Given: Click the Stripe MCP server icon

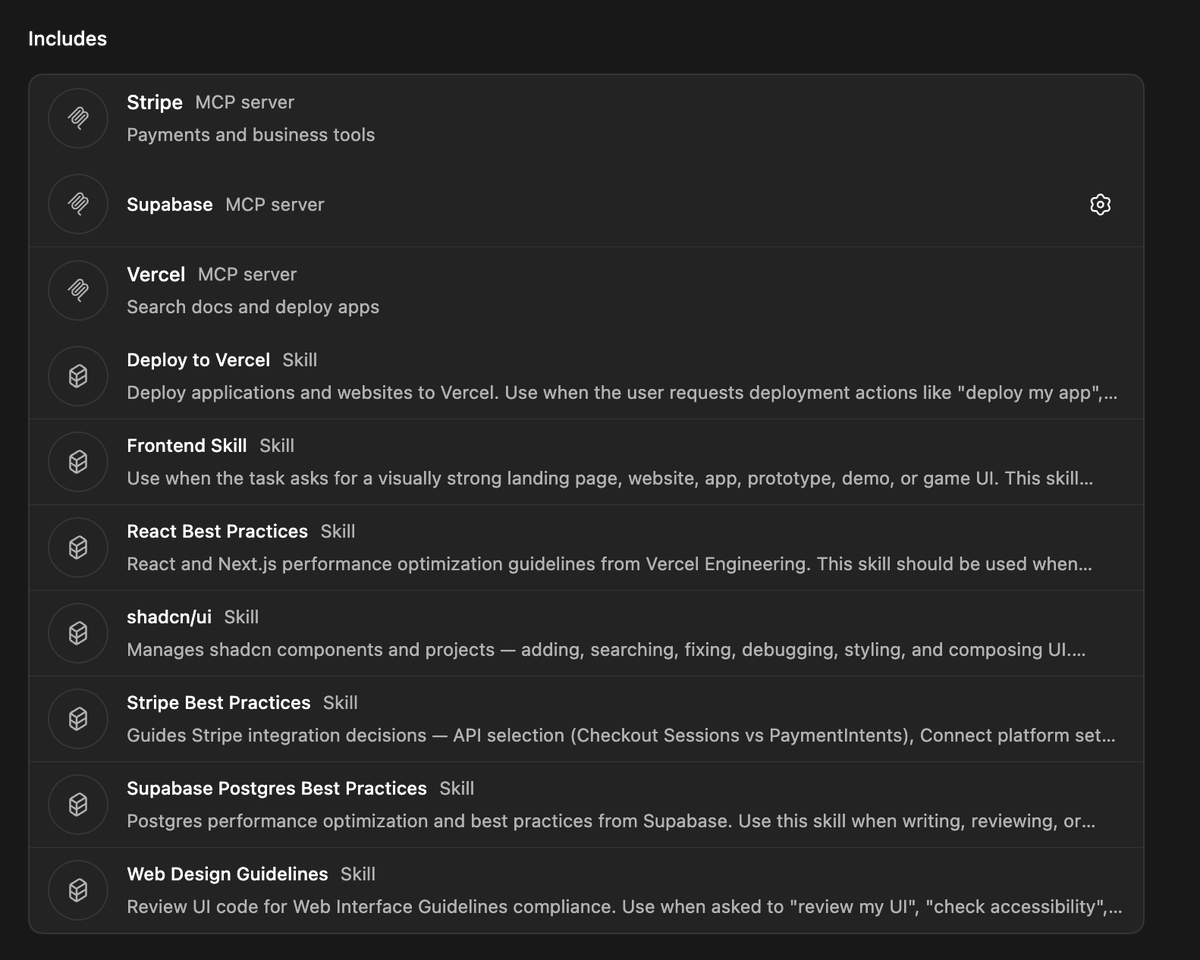Looking at the screenshot, I should tap(78, 118).
